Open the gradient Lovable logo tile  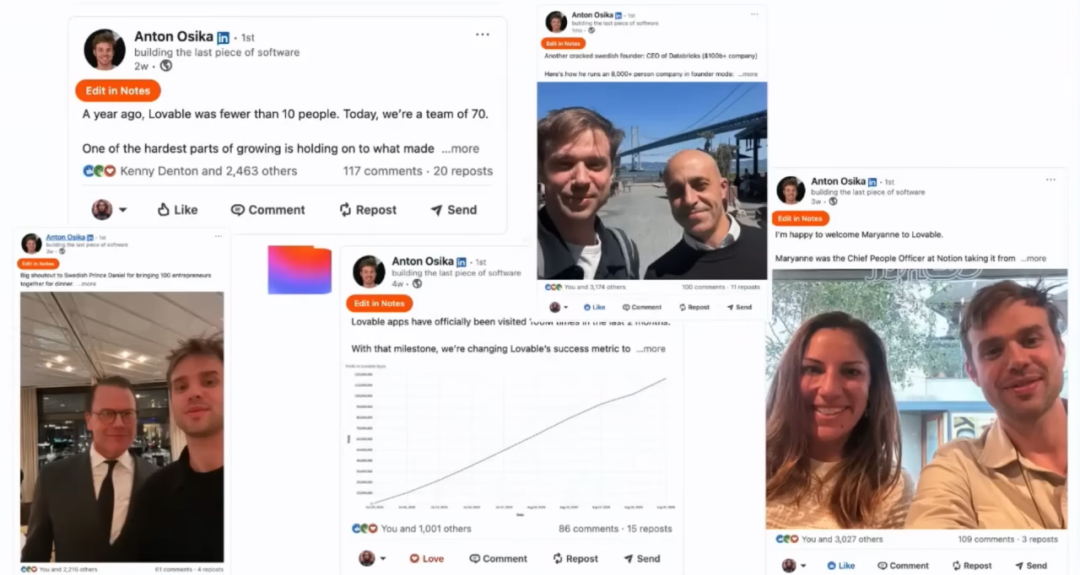pos(299,270)
